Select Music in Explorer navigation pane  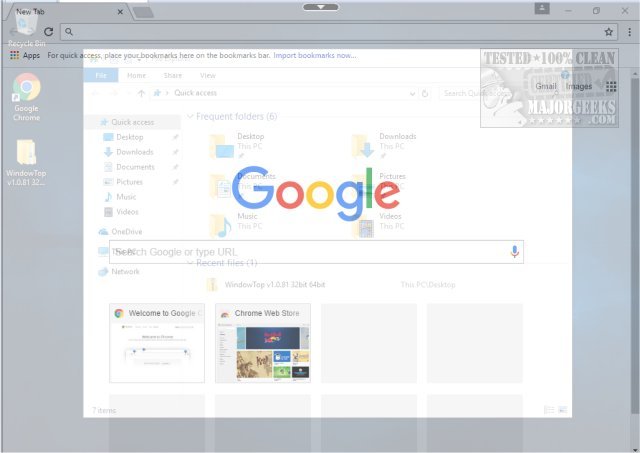(126, 197)
